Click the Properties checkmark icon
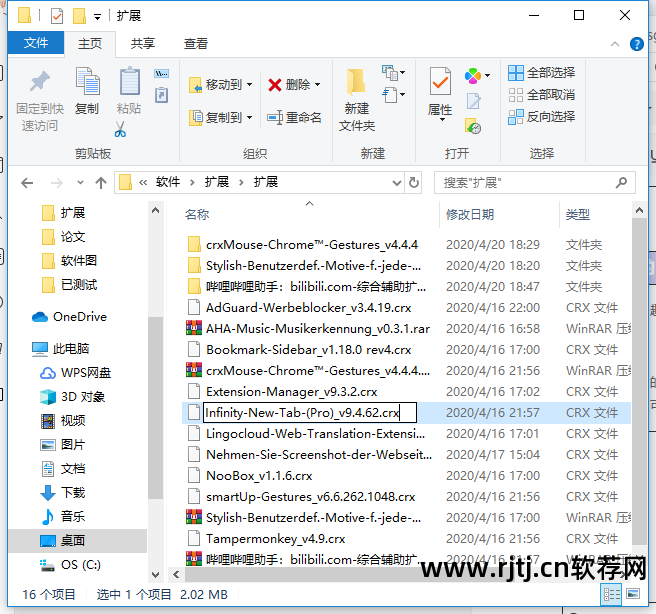This screenshot has height=614, width=656. 440,81
